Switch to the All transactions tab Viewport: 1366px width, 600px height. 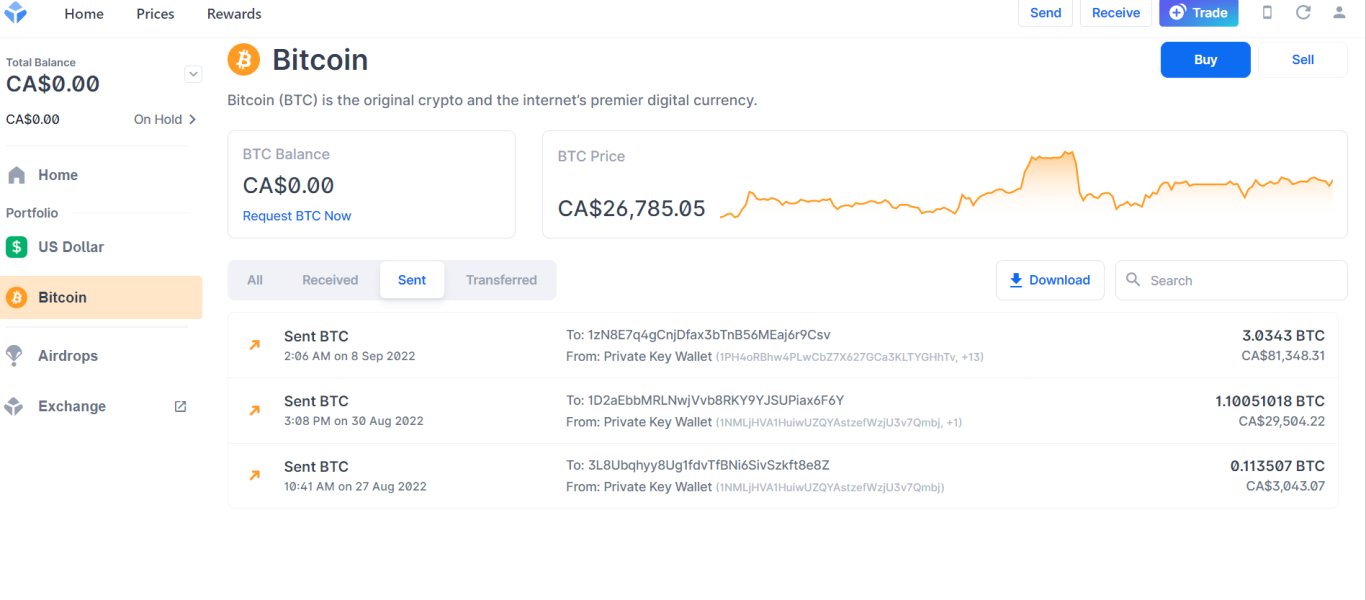pyautogui.click(x=255, y=280)
